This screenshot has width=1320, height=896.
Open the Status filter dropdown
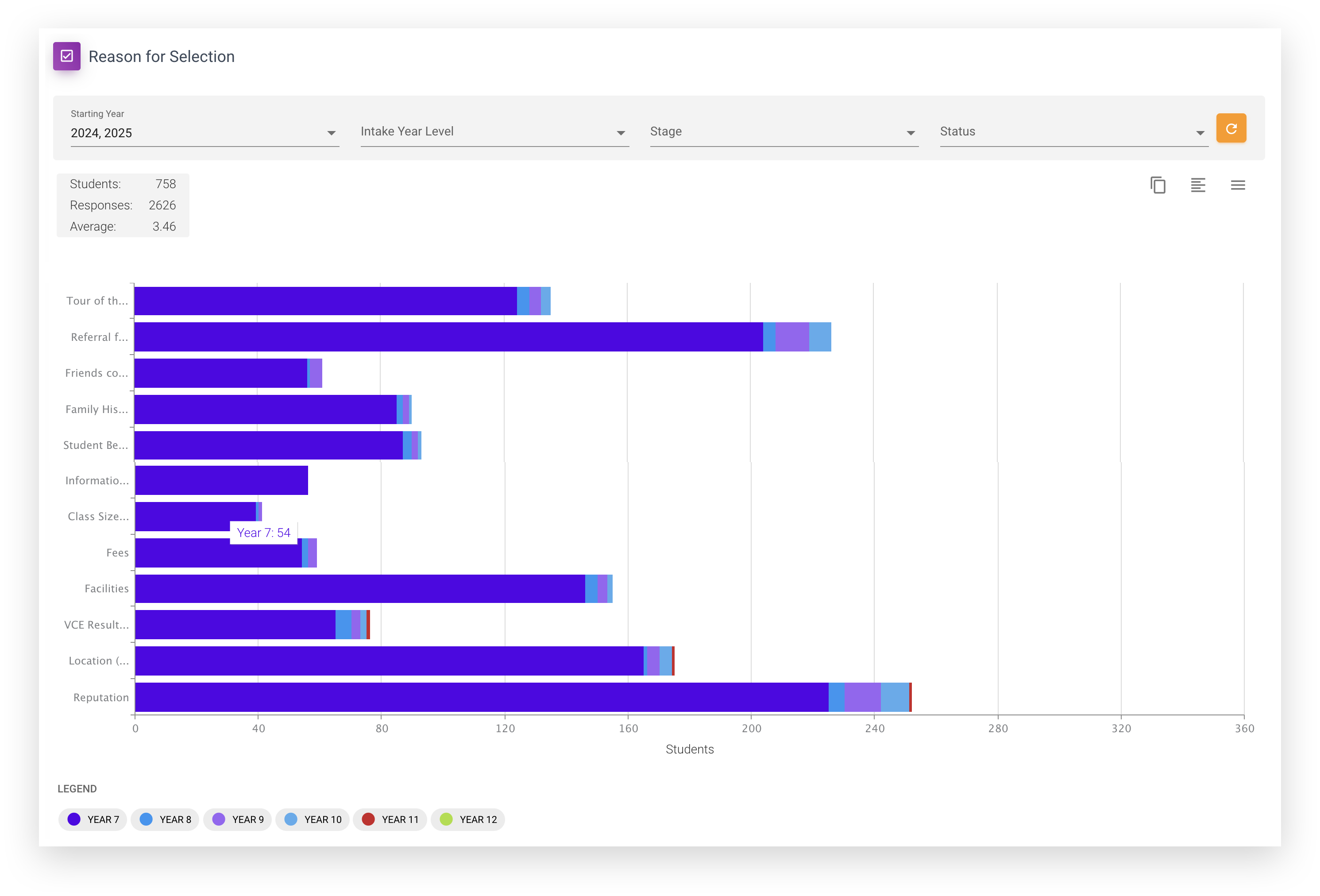pos(1073,132)
